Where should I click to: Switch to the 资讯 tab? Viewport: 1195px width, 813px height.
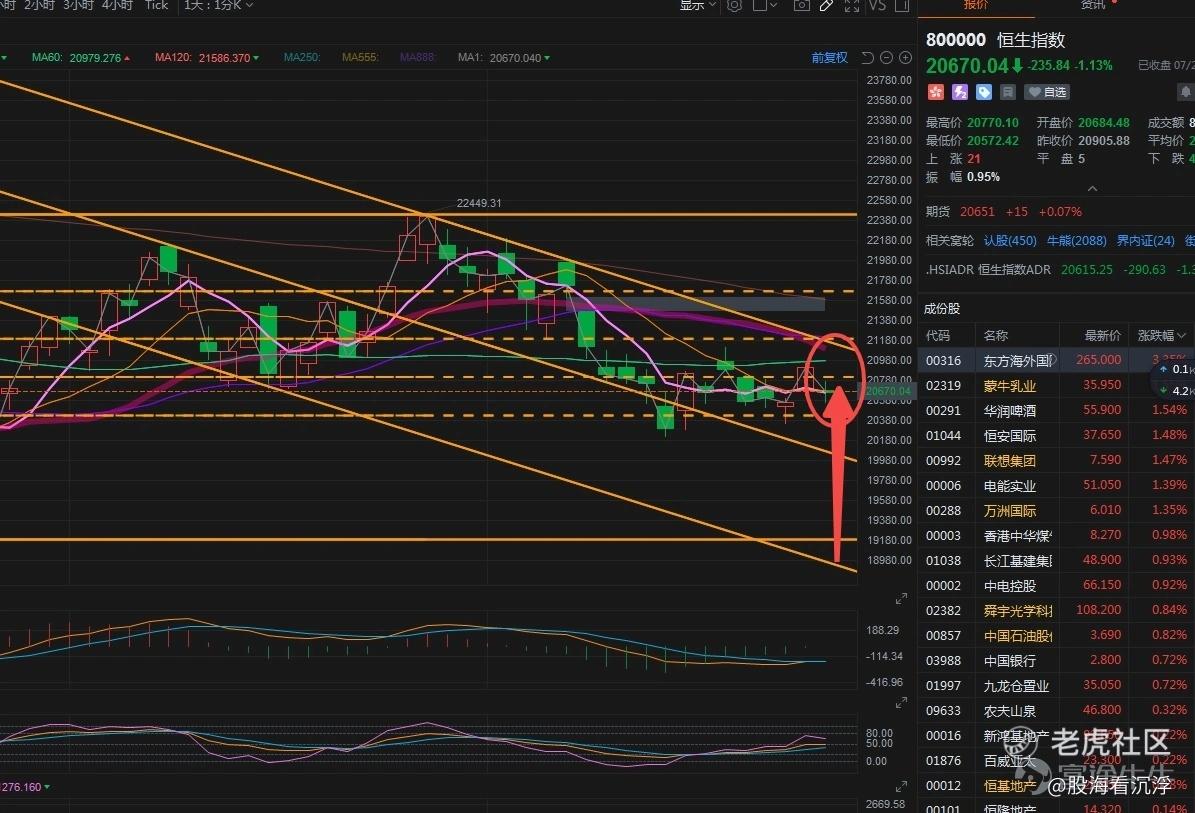1093,5
